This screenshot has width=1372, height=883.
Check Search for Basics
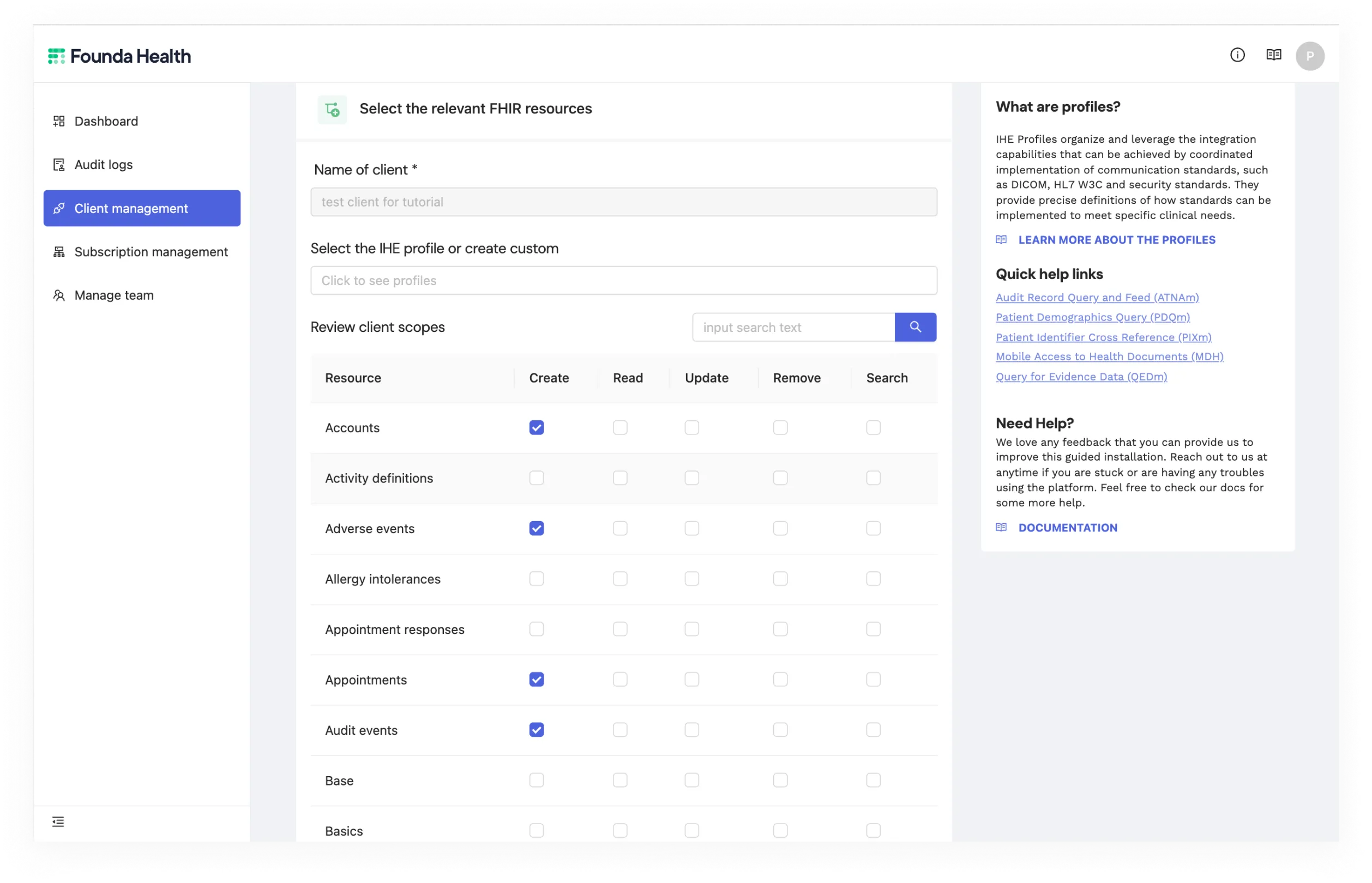[873, 831]
